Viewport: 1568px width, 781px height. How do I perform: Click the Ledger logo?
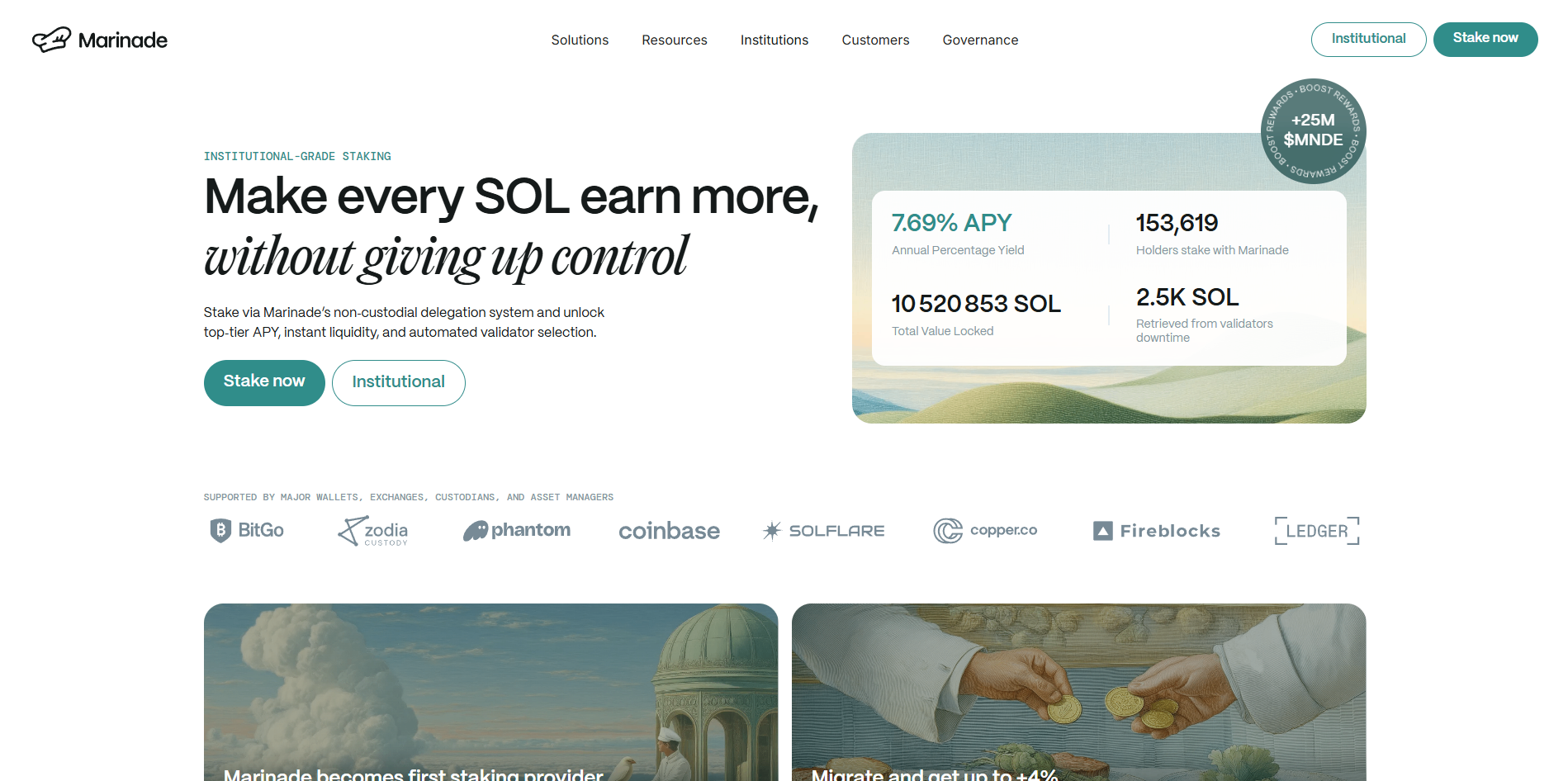click(x=1316, y=531)
